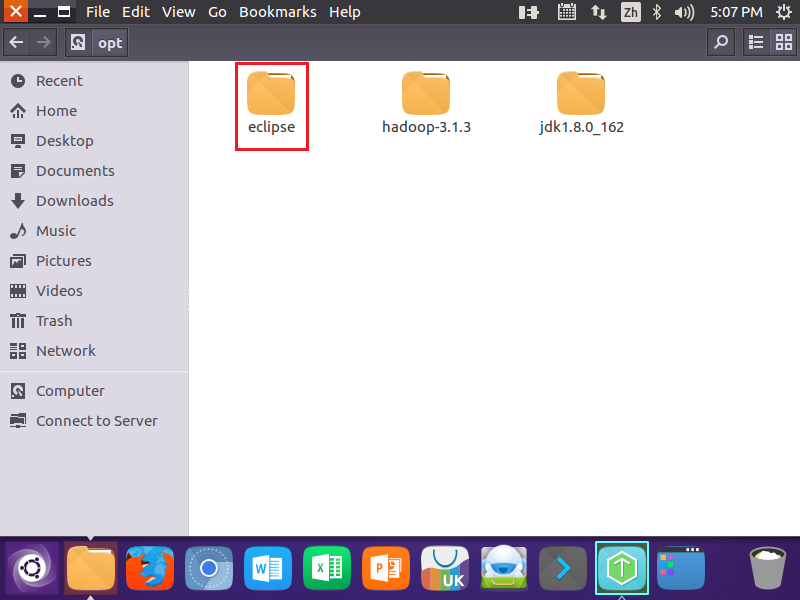The image size is (800, 600).
Task: Open Downloads in the sidebar
Action: [94, 201]
